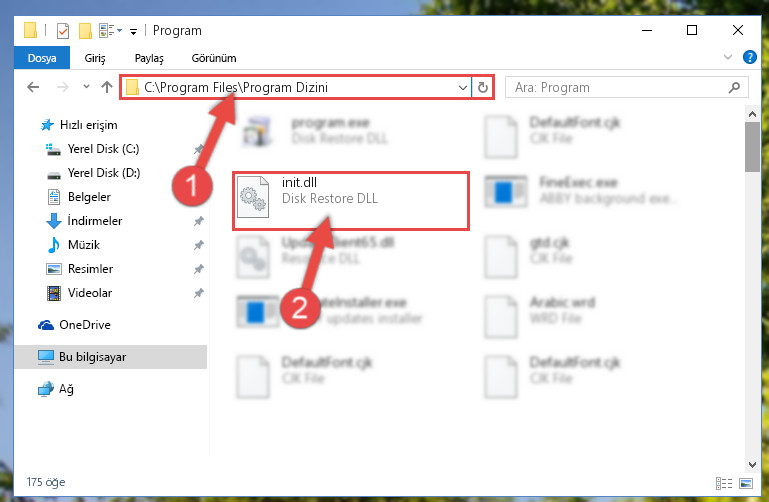769x502 pixels.
Task: Open recent locations dropdown arrow
Action: [86, 87]
